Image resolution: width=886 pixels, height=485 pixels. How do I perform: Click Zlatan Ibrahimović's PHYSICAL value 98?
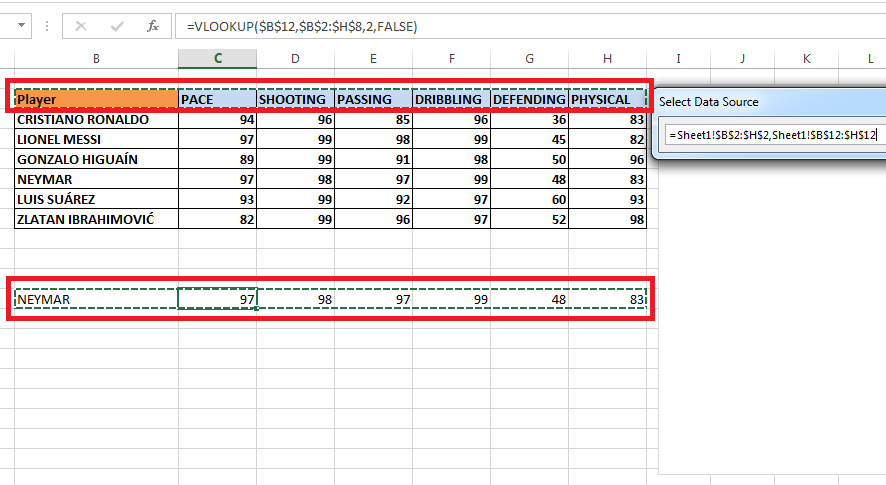click(607, 219)
